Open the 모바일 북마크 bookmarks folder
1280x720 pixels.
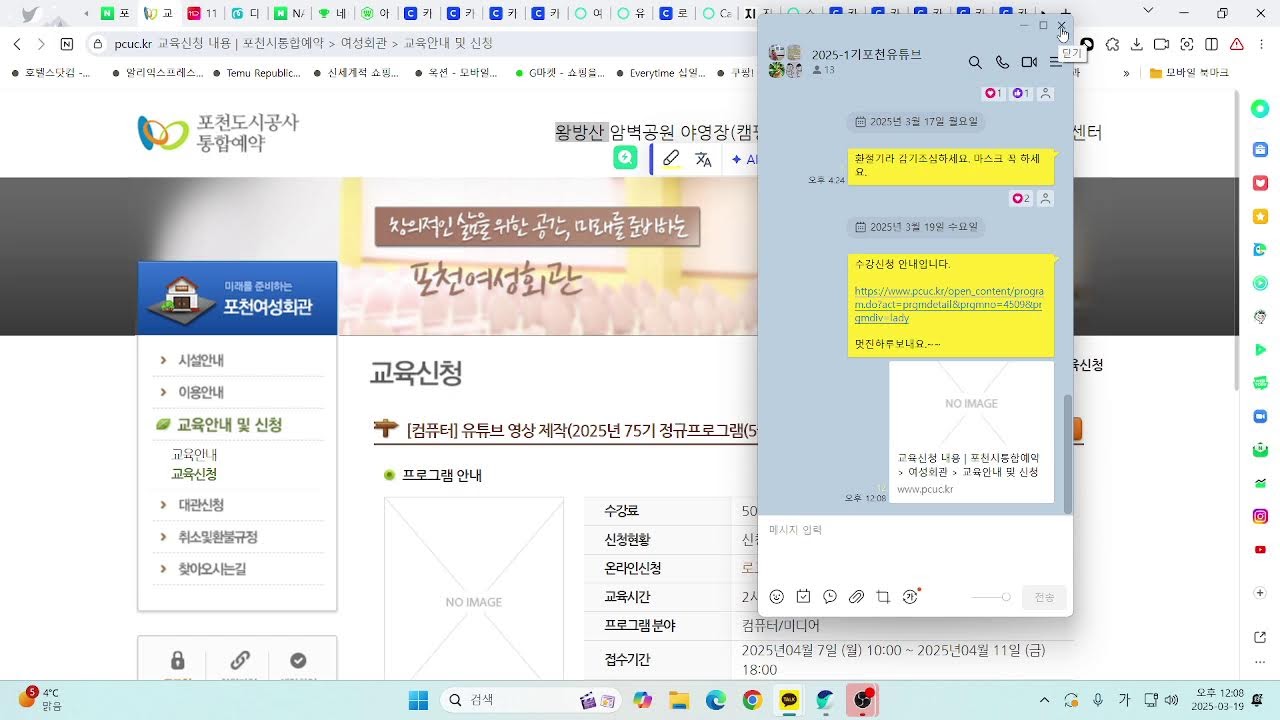tap(1190, 73)
